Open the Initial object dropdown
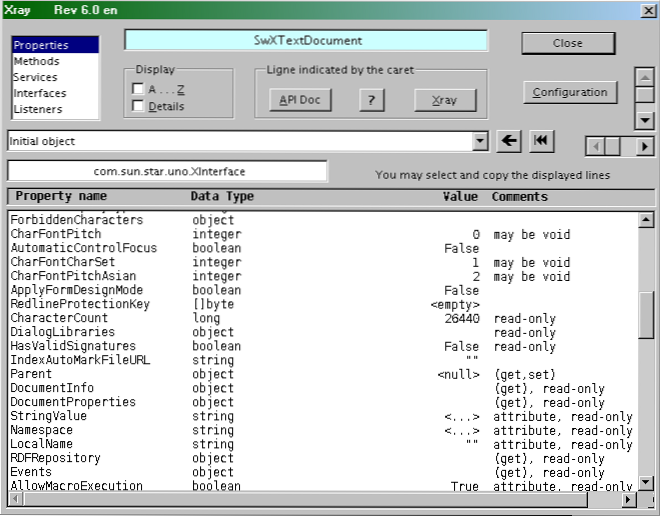Screen dimensions: 660x516 point(480,142)
